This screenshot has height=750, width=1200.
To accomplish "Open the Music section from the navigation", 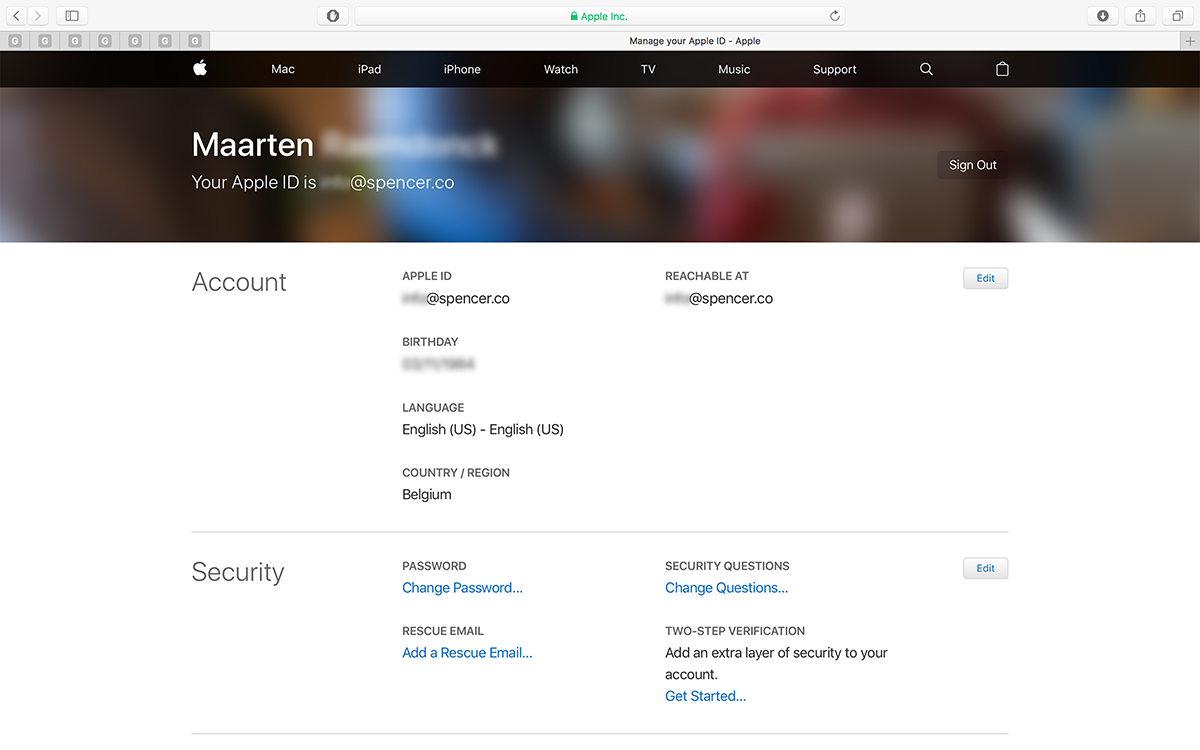I will (x=733, y=69).
